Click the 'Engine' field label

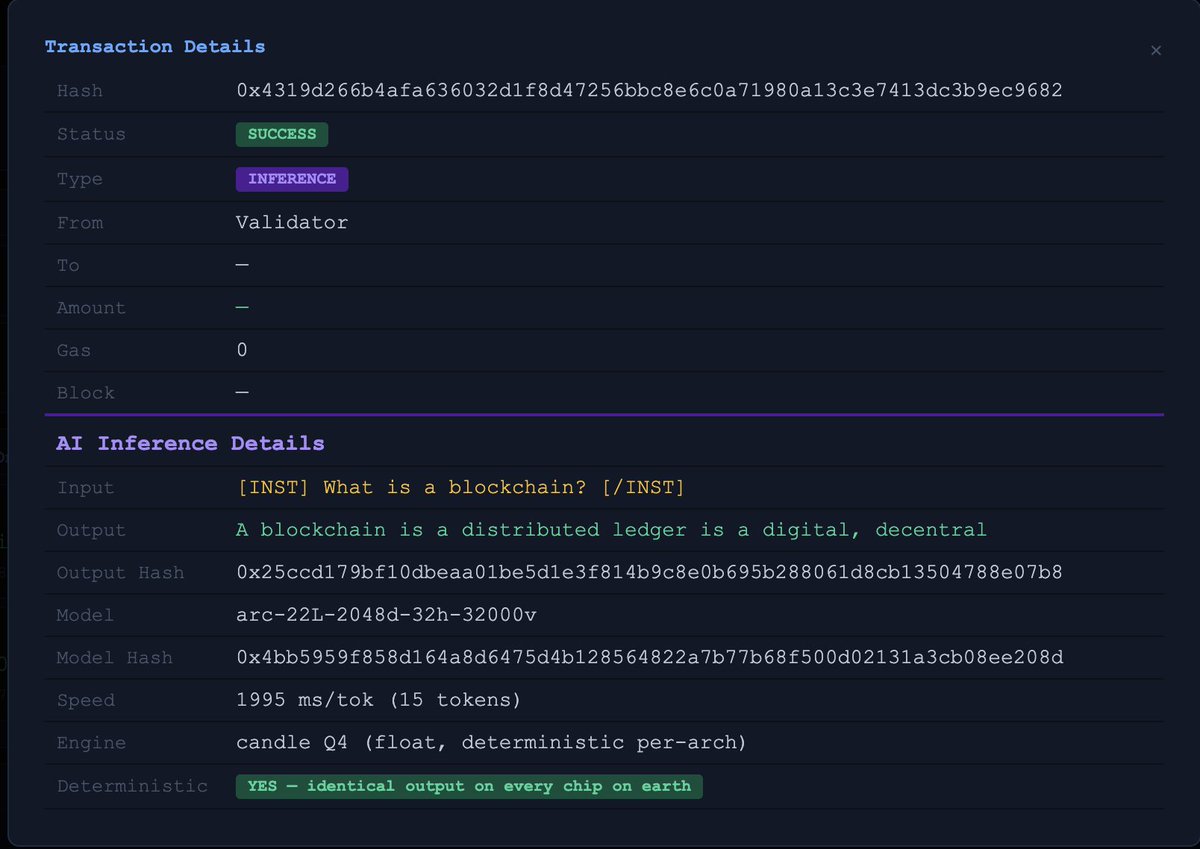(91, 743)
